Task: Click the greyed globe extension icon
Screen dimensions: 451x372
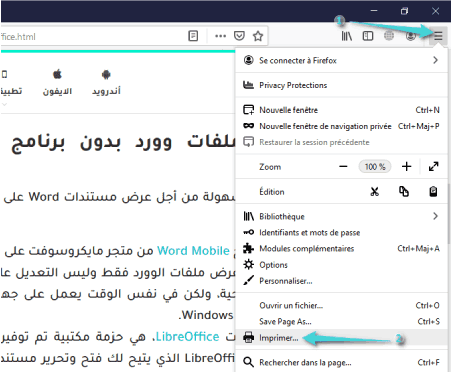Action: tap(389, 36)
